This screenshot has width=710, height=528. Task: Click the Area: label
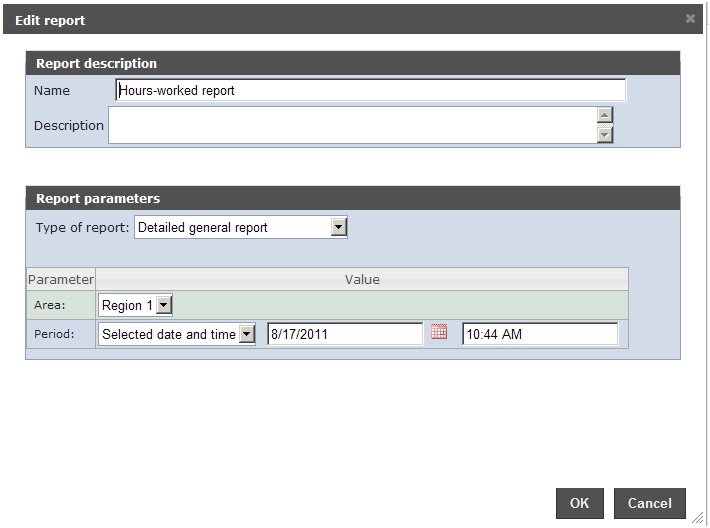pos(49,305)
